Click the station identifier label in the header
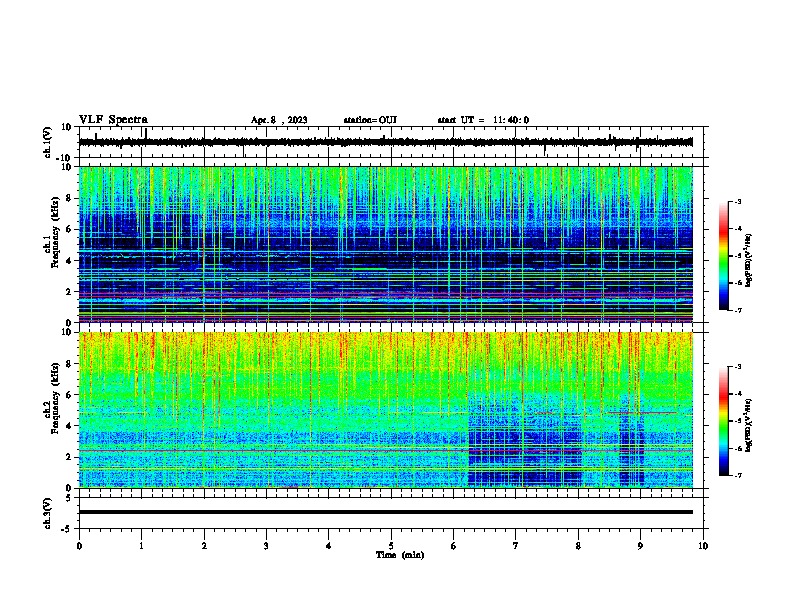Screen dimensions: 792x612 click(370, 120)
